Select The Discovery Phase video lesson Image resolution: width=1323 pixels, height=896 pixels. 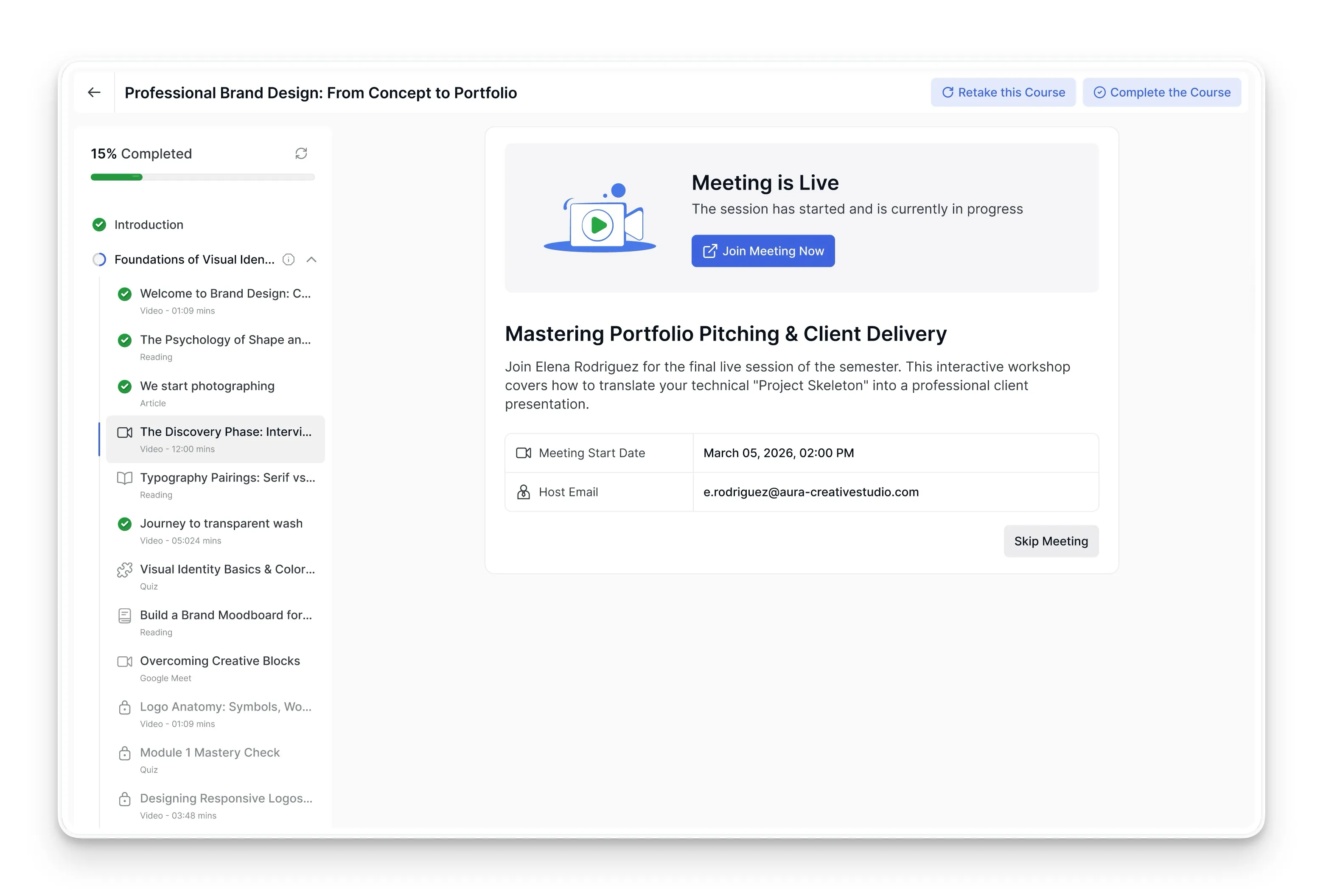(215, 439)
